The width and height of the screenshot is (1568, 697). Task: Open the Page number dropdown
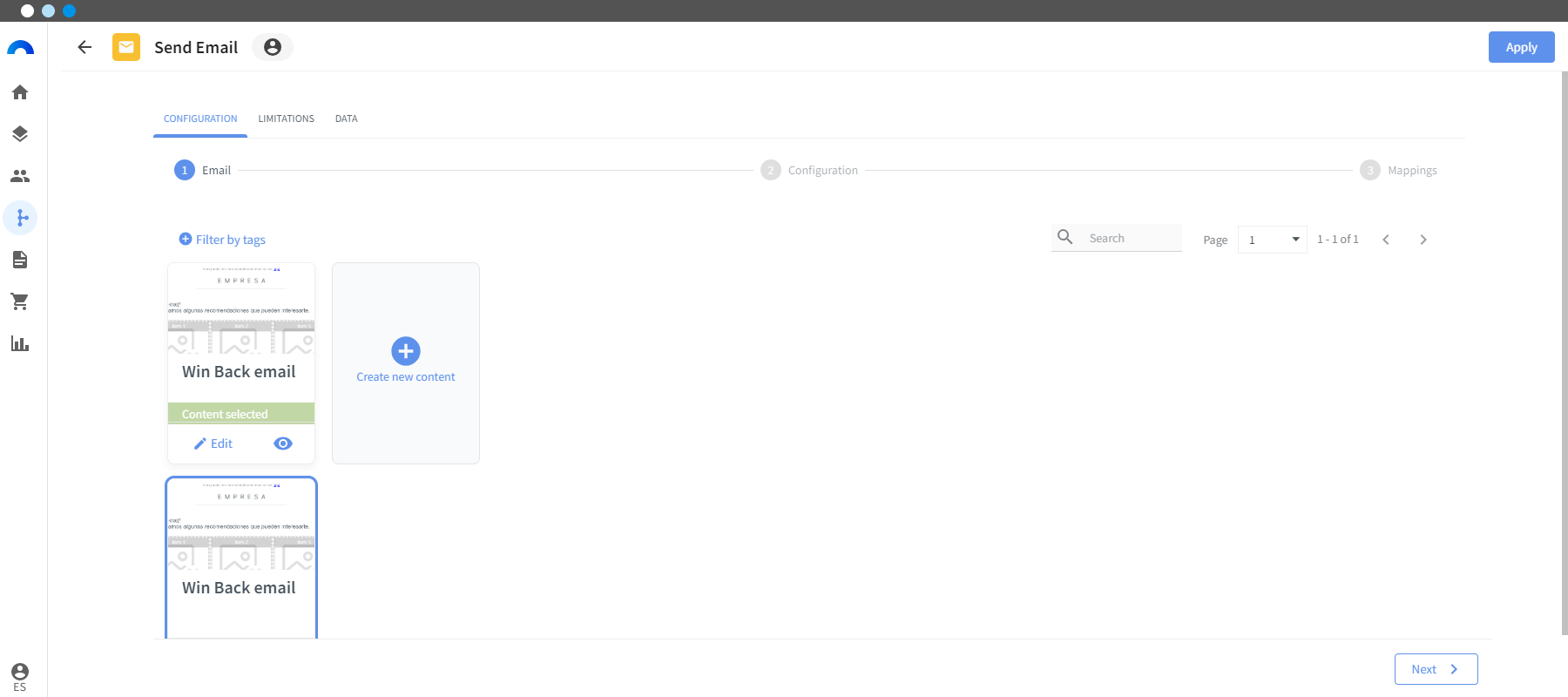pyautogui.click(x=1273, y=240)
